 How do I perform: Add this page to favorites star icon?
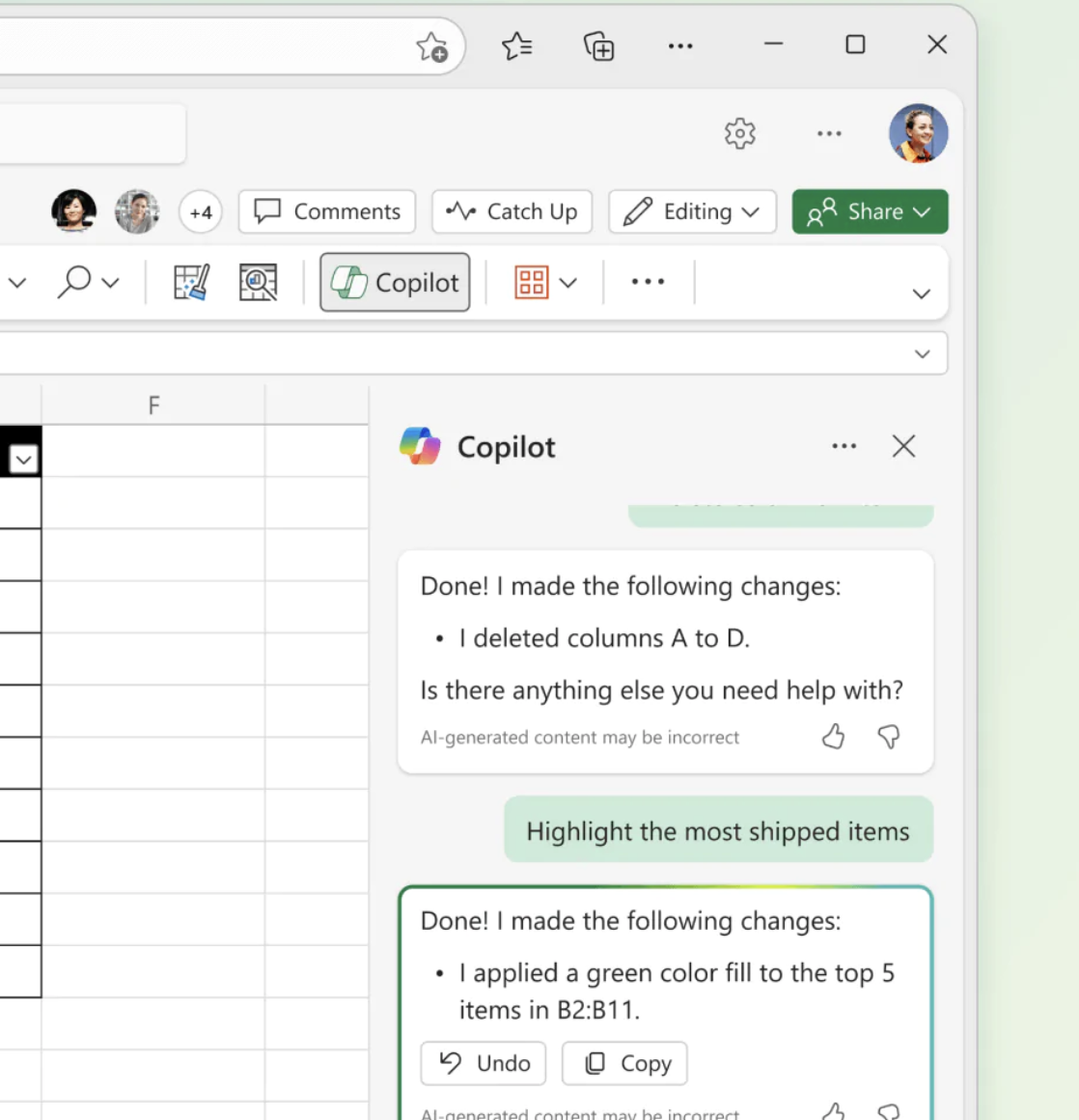pyautogui.click(x=432, y=47)
